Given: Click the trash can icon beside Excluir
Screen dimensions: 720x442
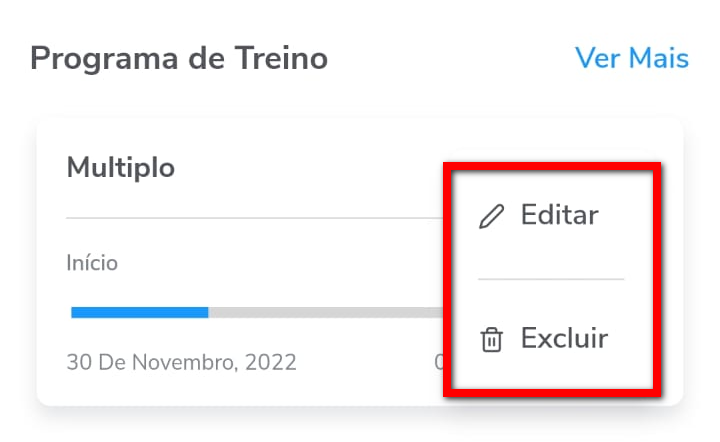Looking at the screenshot, I should tap(491, 340).
